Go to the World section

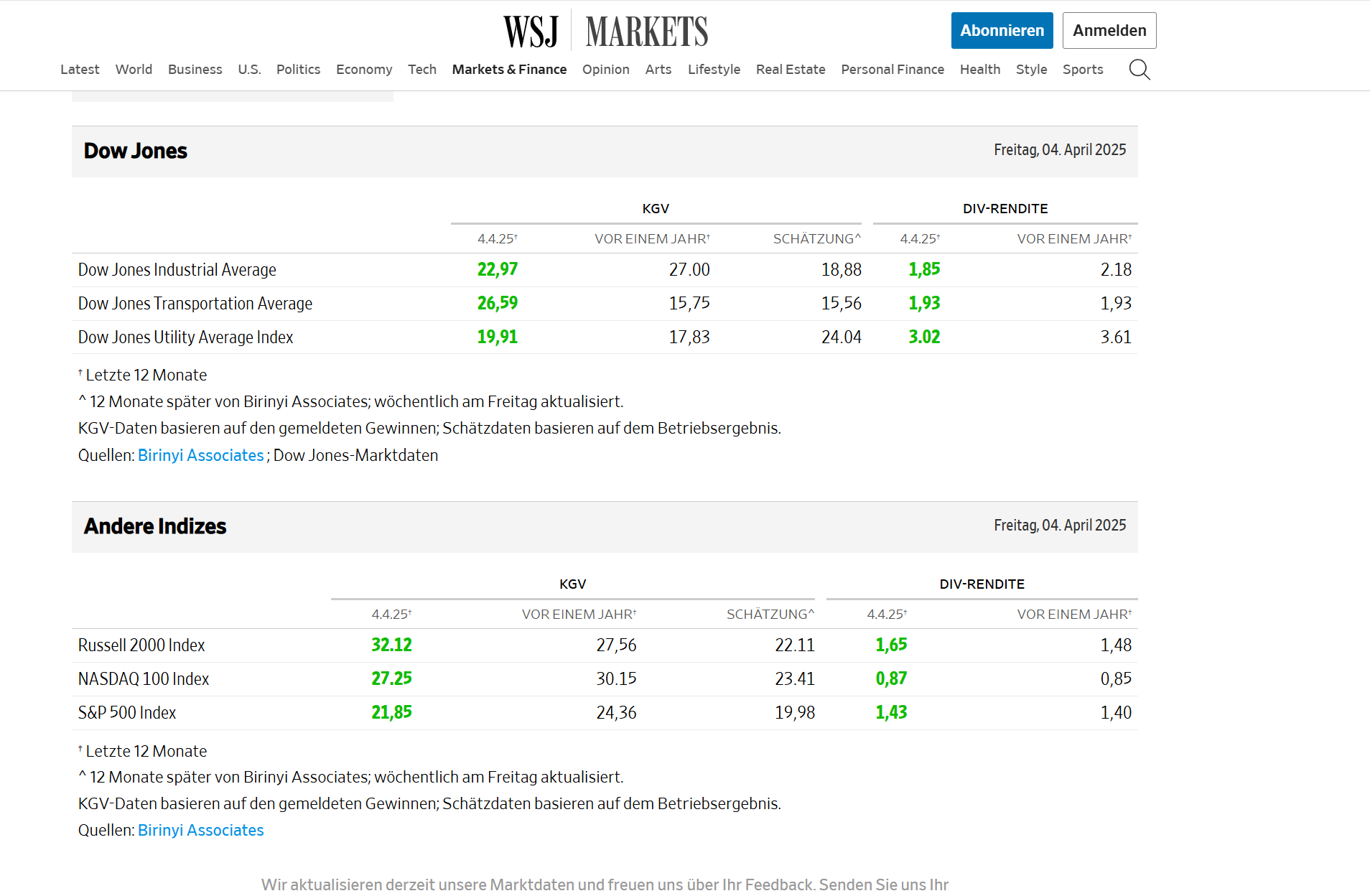[x=134, y=70]
